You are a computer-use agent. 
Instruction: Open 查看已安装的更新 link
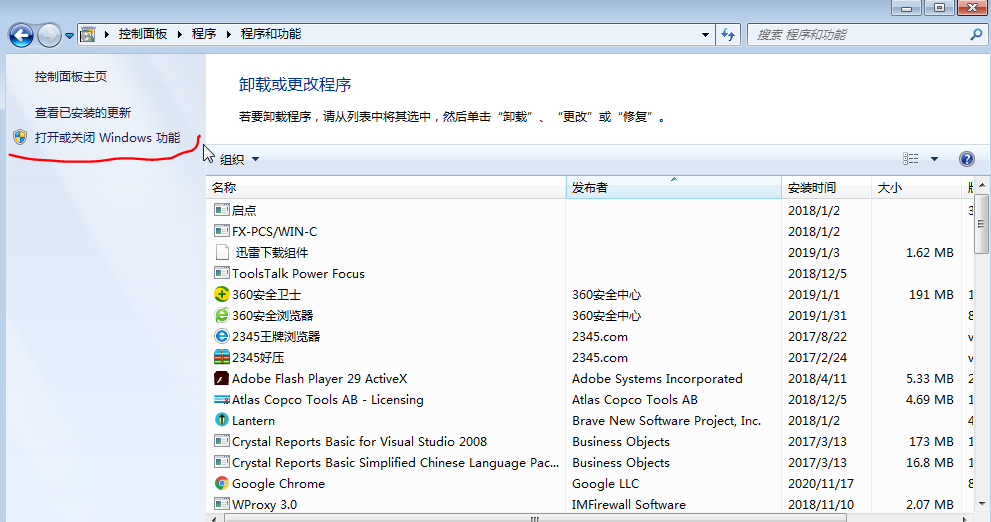click(x=83, y=112)
